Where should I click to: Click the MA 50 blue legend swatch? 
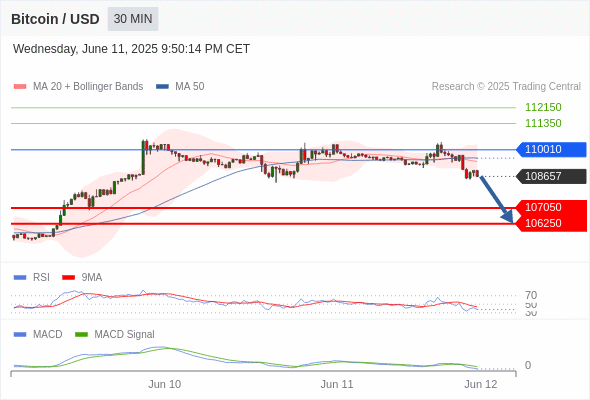click(x=162, y=87)
